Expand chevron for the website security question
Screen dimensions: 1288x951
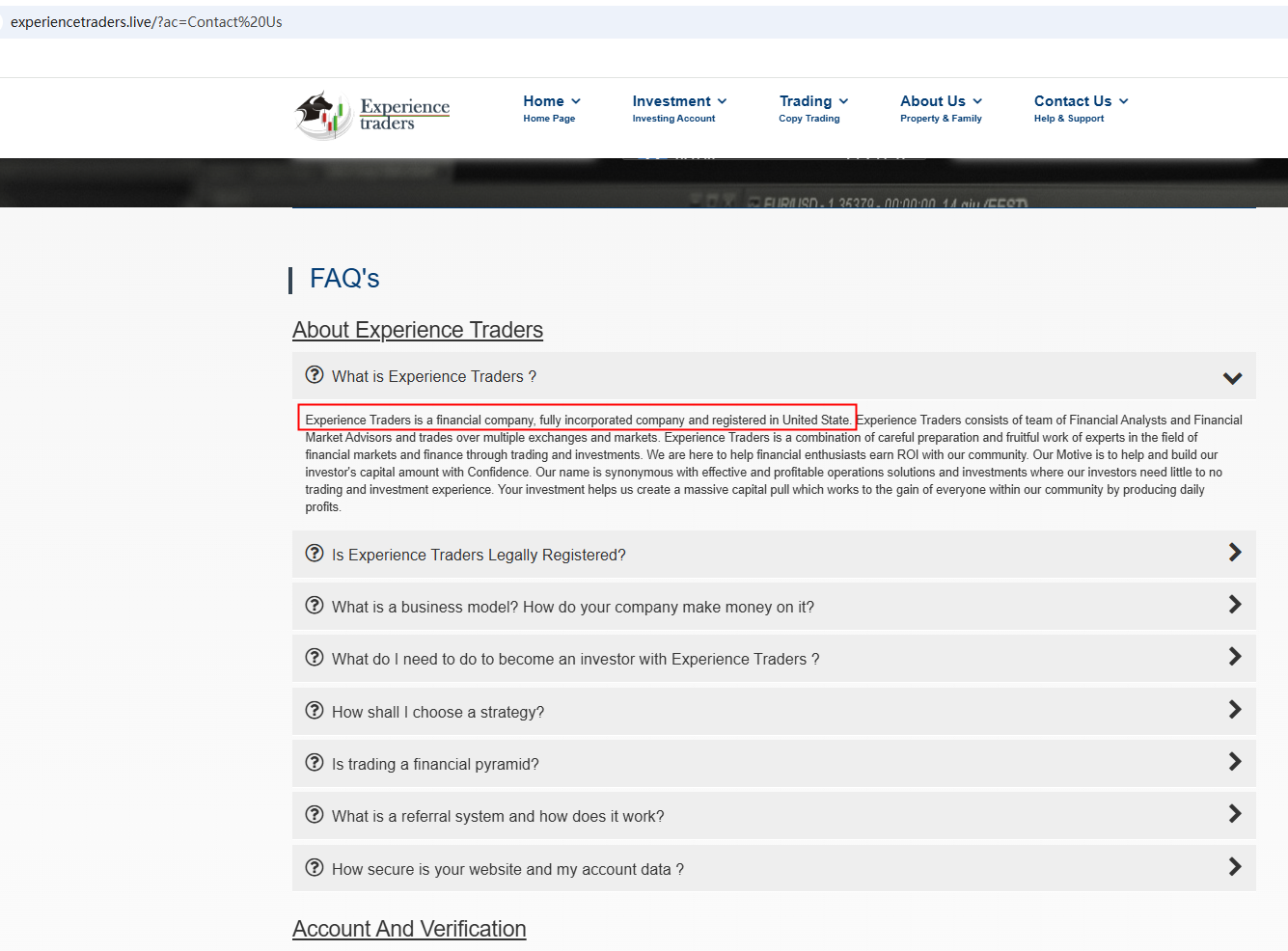click(x=1235, y=867)
